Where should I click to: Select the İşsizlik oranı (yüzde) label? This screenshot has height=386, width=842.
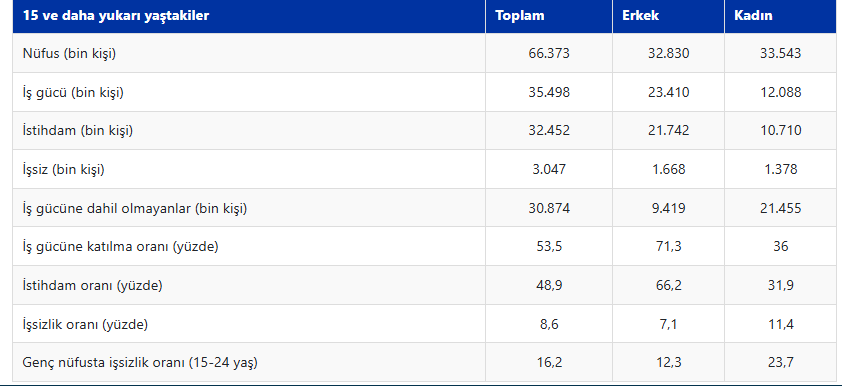pos(85,324)
